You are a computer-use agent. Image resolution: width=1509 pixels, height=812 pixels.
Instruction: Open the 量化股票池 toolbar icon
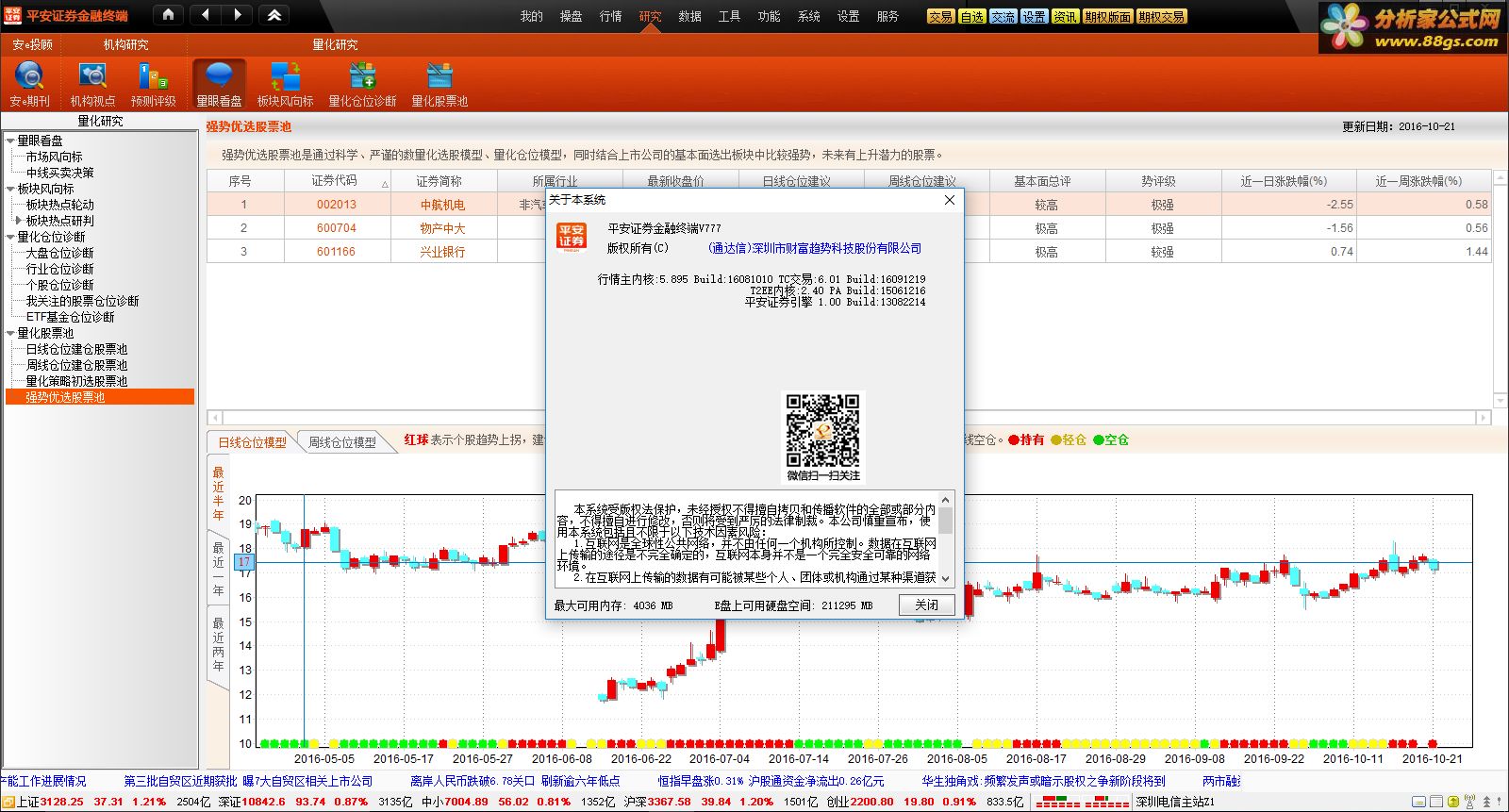[439, 84]
